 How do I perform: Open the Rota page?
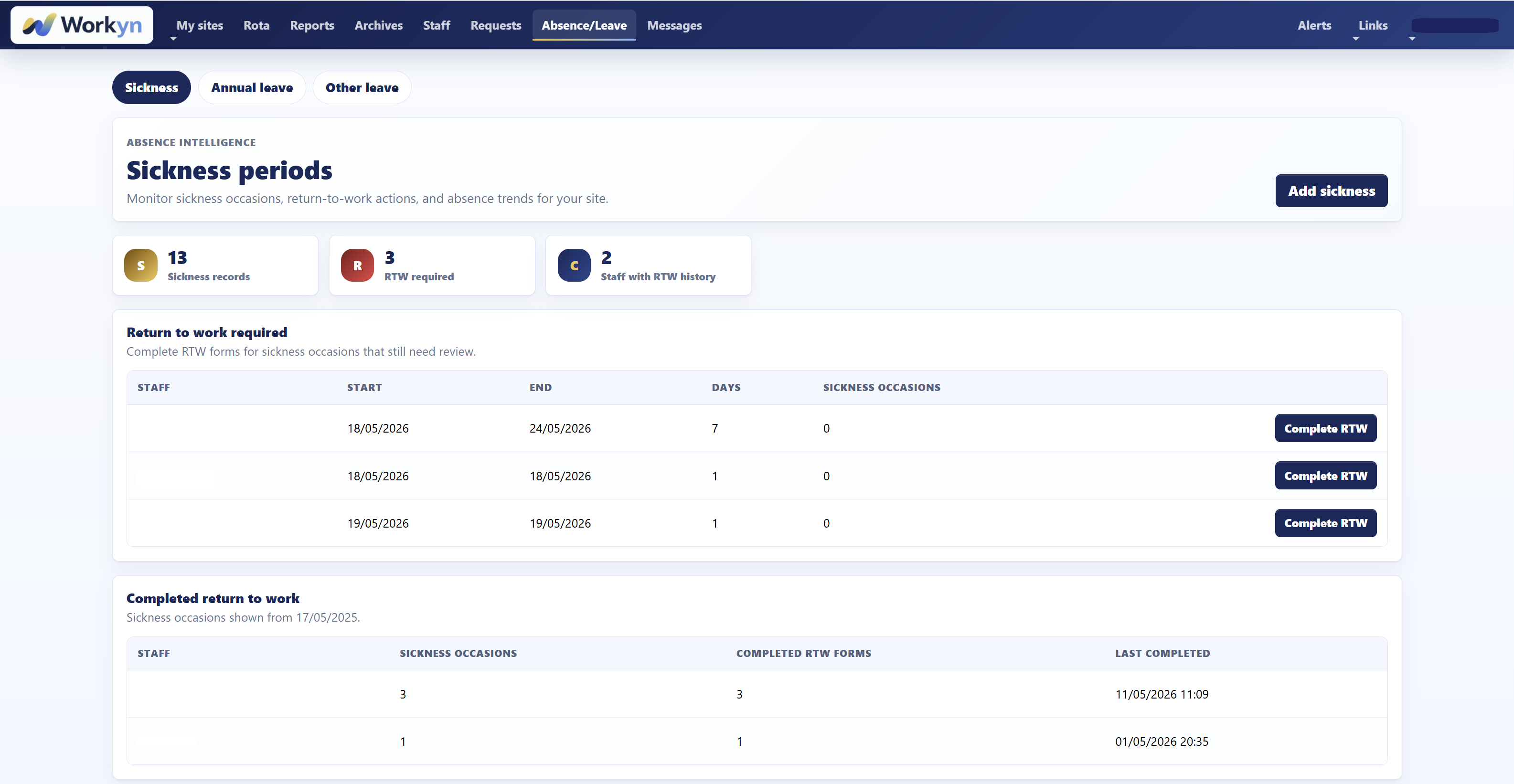(x=256, y=25)
